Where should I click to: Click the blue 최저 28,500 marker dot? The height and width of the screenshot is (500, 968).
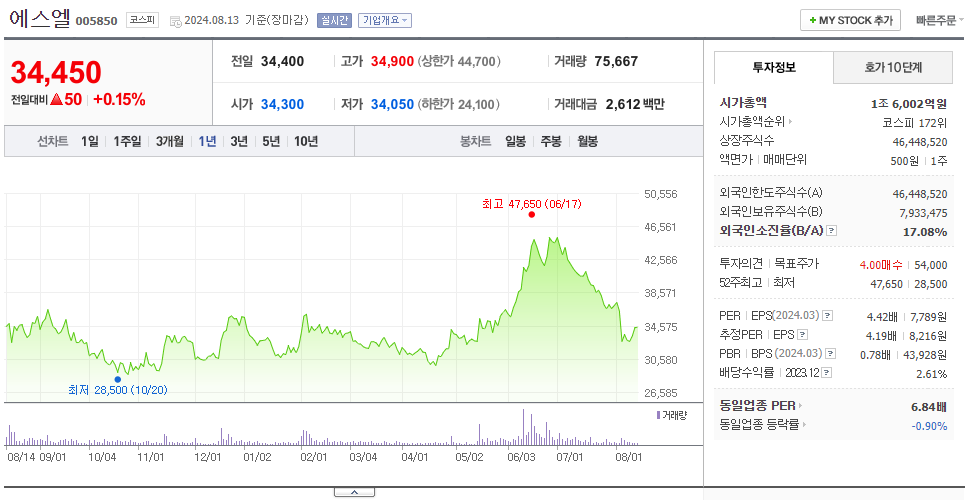[117, 379]
